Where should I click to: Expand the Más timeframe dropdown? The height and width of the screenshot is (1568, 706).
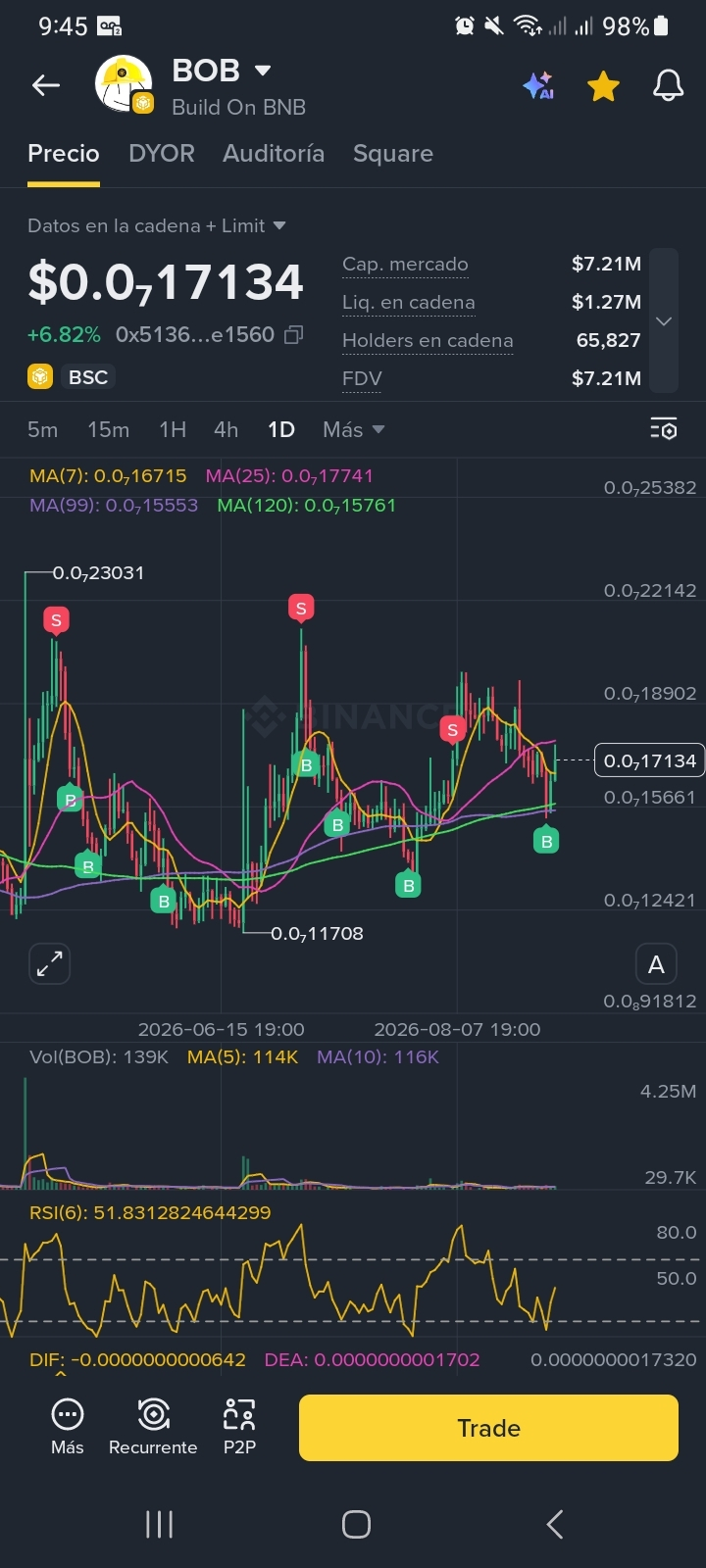tap(353, 430)
